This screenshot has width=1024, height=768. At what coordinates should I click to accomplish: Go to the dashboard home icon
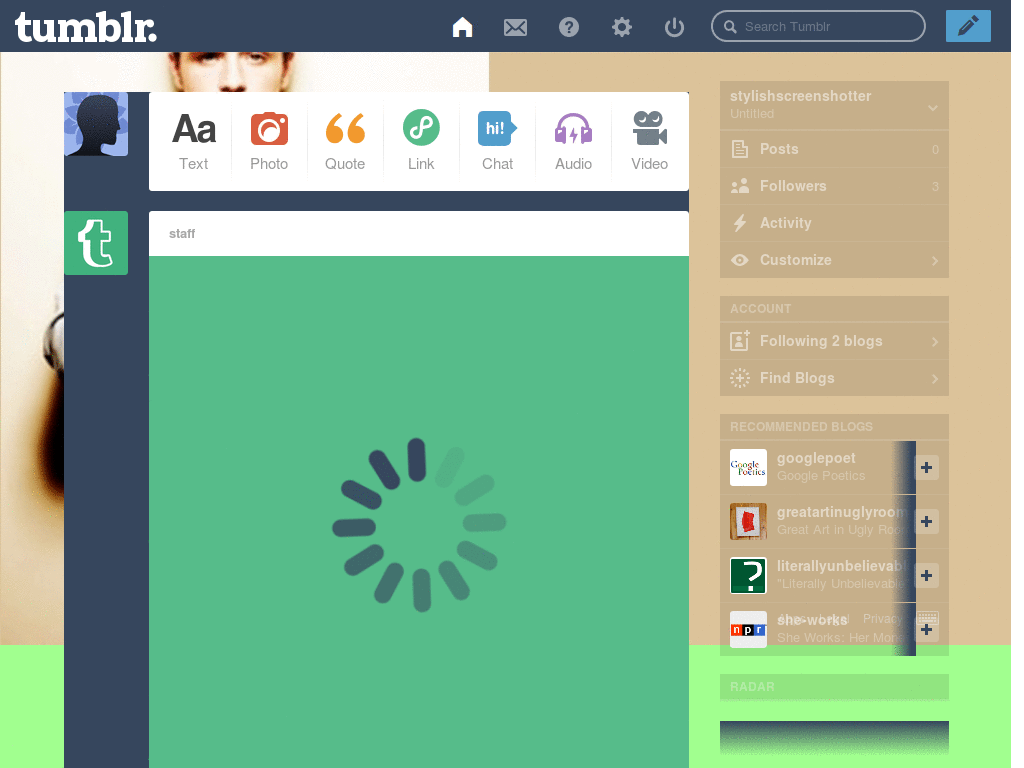tap(462, 27)
